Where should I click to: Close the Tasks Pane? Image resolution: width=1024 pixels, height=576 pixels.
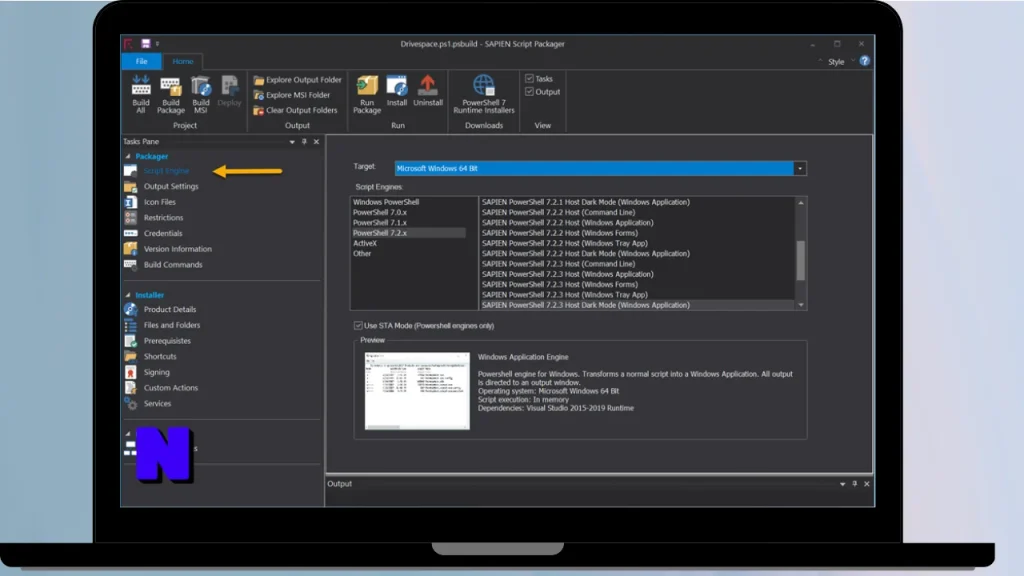tap(317, 142)
